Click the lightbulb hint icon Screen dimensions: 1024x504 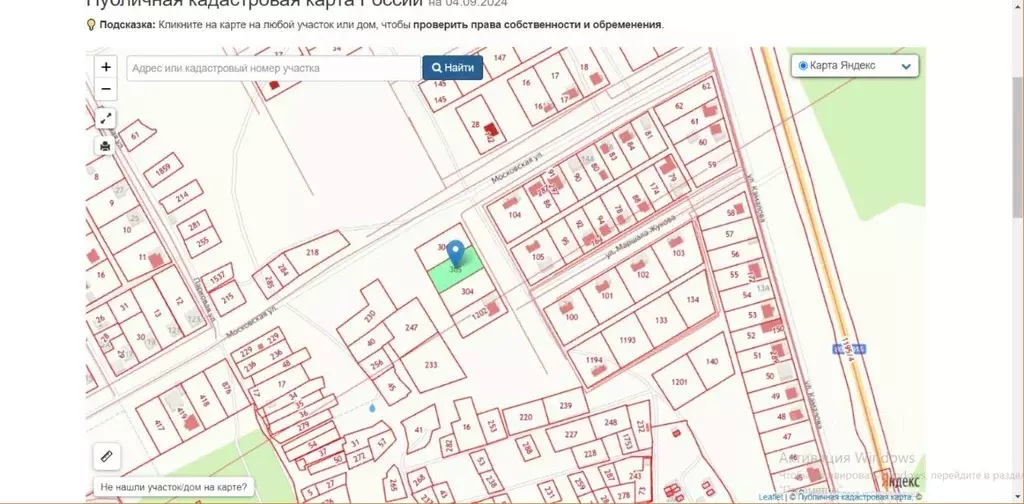coord(91,24)
